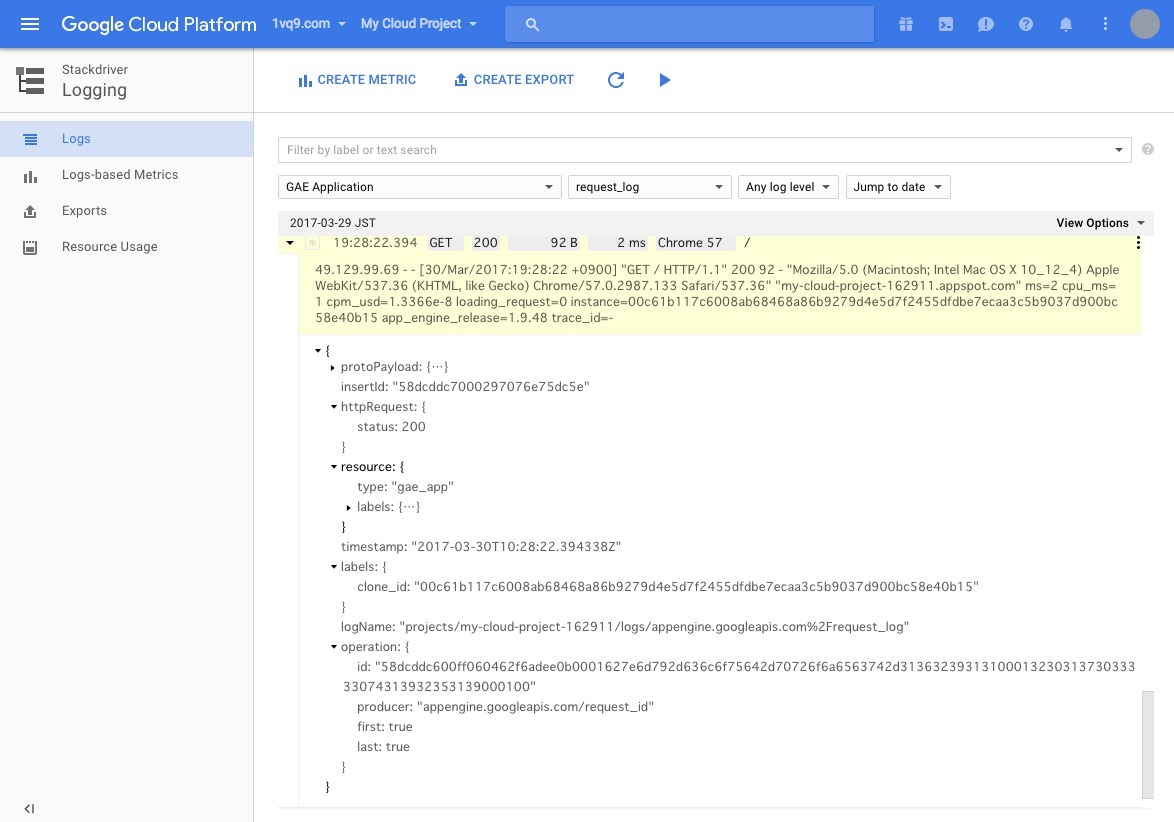This screenshot has height=822, width=1174.
Task: Click the Chrome 57 user agent label
Action: click(690, 243)
